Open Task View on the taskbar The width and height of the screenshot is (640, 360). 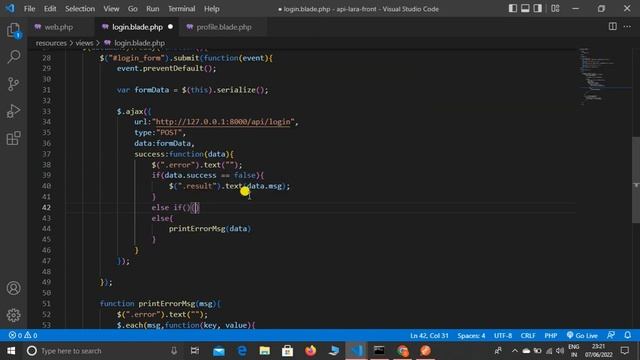click(195, 351)
